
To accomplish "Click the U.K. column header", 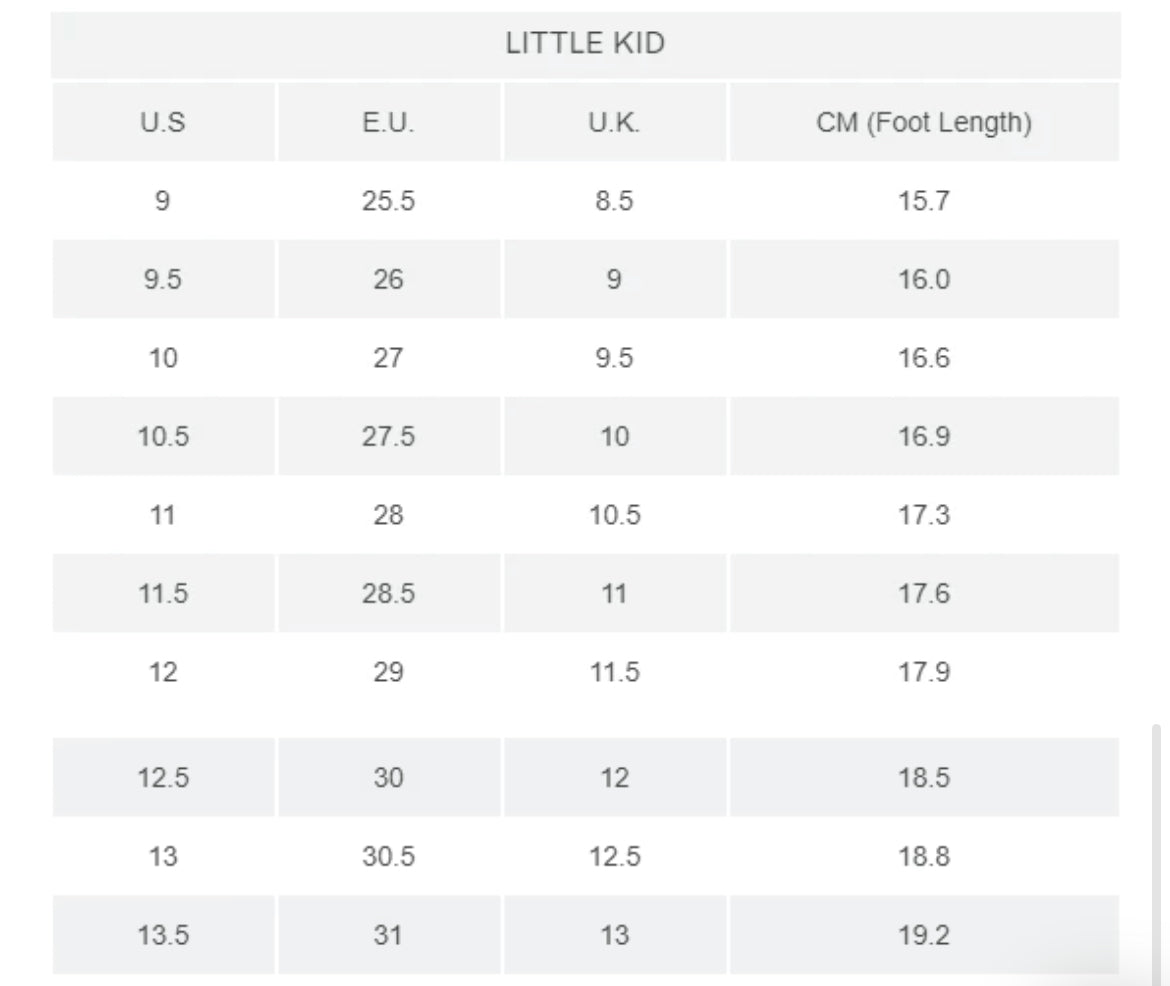I will 614,123.
